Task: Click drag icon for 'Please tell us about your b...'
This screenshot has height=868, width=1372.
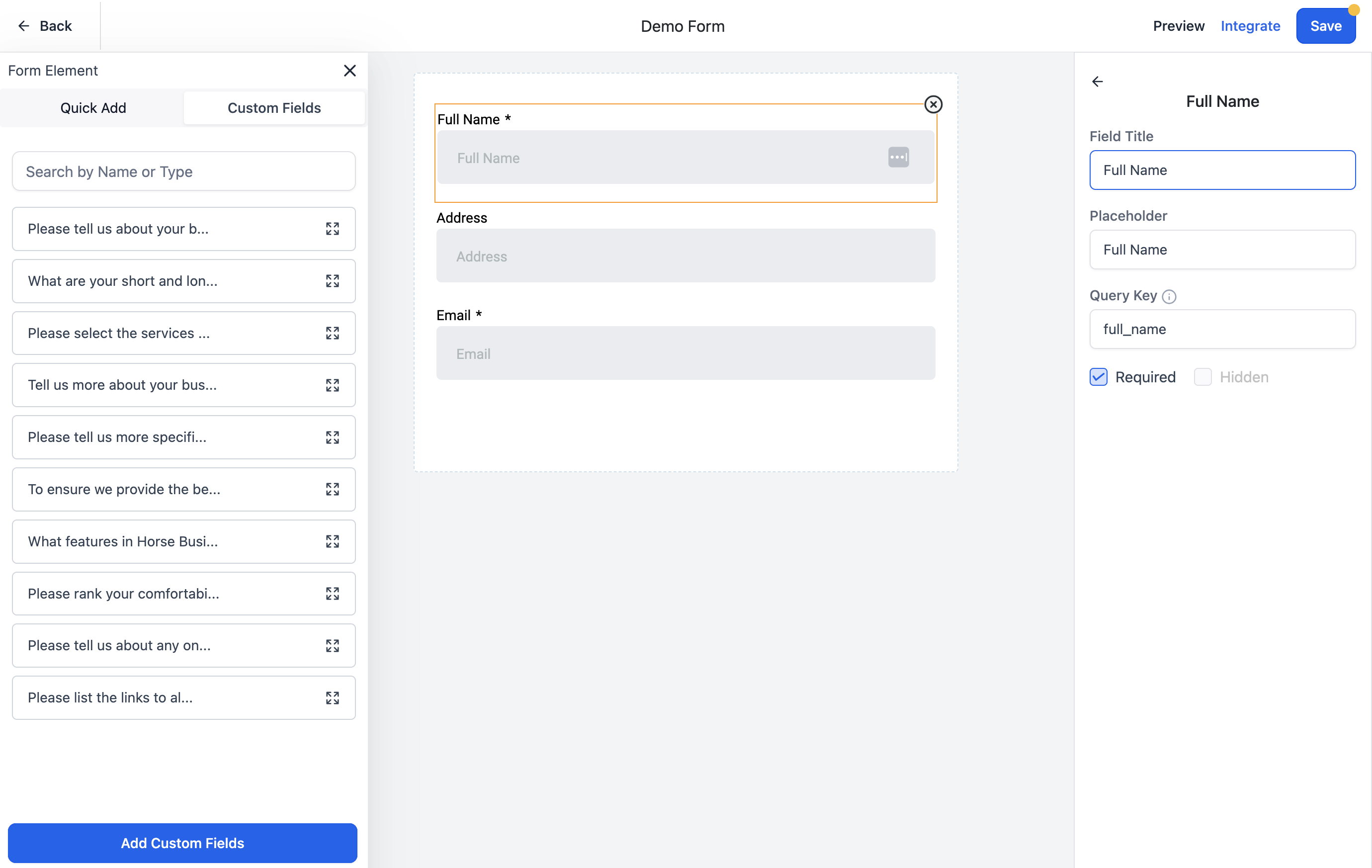Action: [x=332, y=229]
